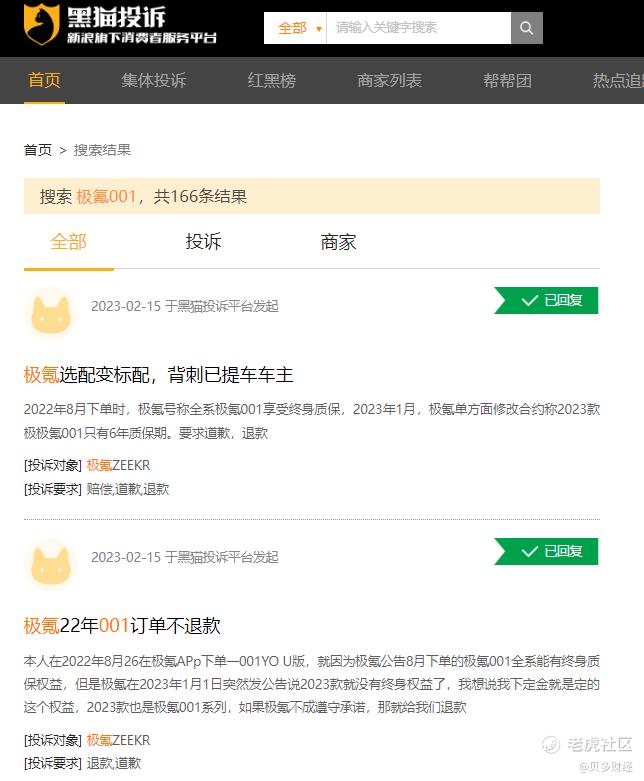Click 已回复 badge on 订单不退款 complaint
The width and height of the screenshot is (644, 781).
click(546, 551)
